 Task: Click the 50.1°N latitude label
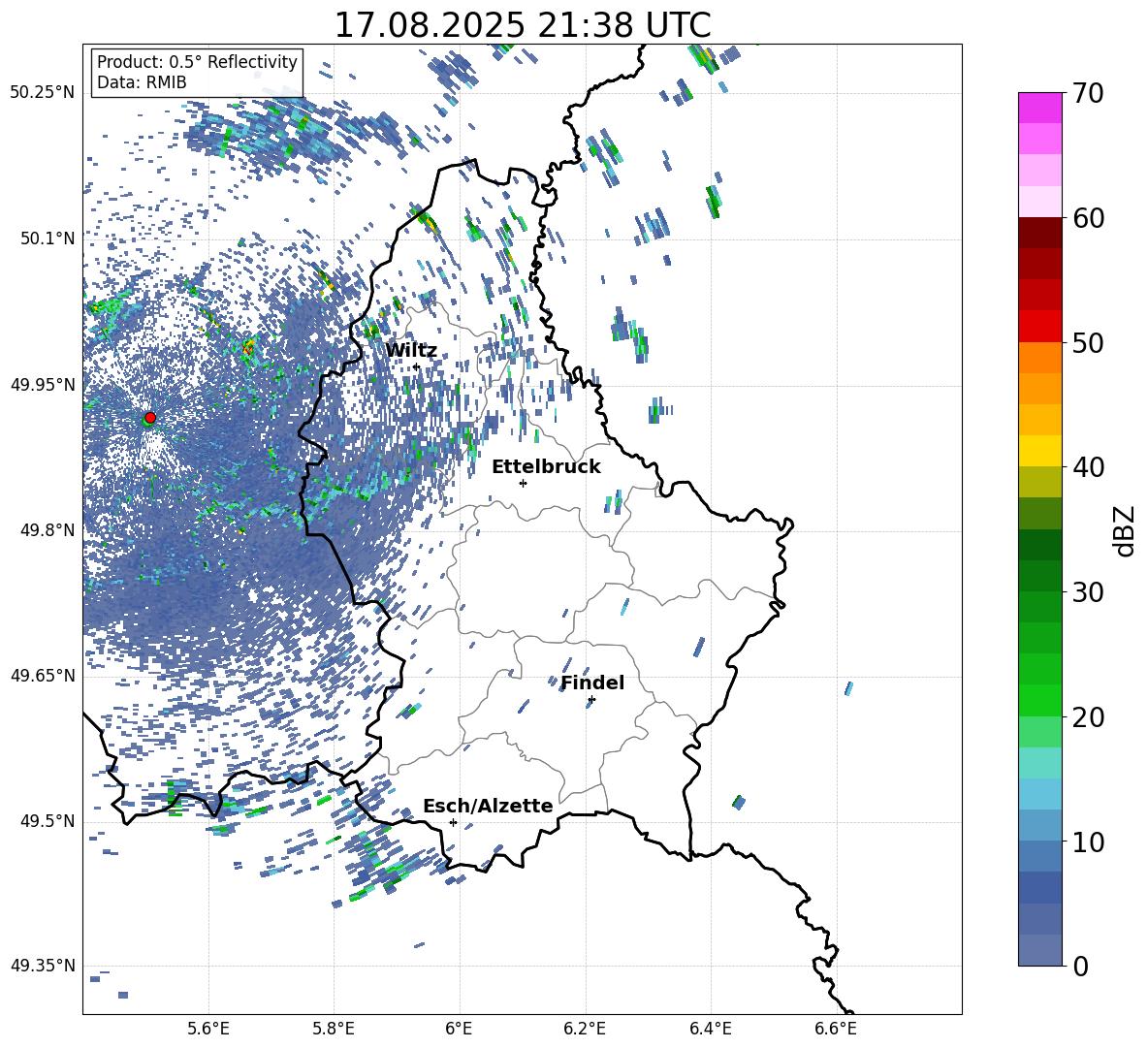click(48, 238)
